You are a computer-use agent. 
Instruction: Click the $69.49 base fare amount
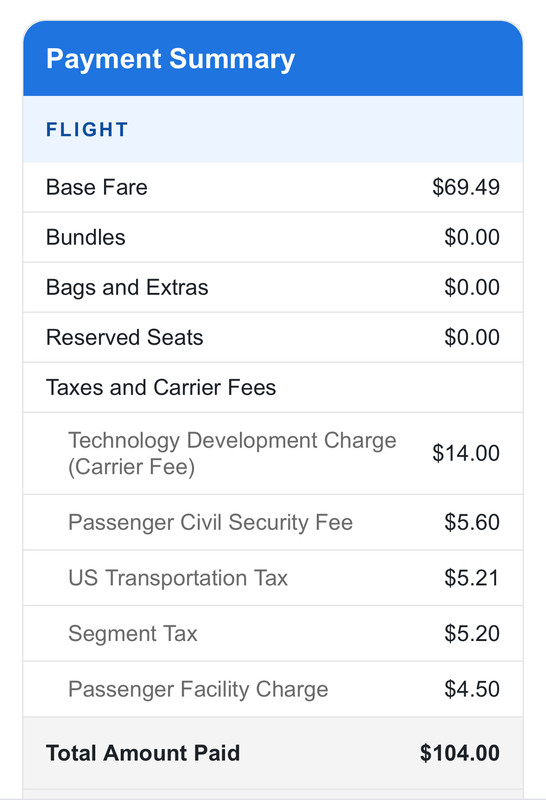pos(466,187)
